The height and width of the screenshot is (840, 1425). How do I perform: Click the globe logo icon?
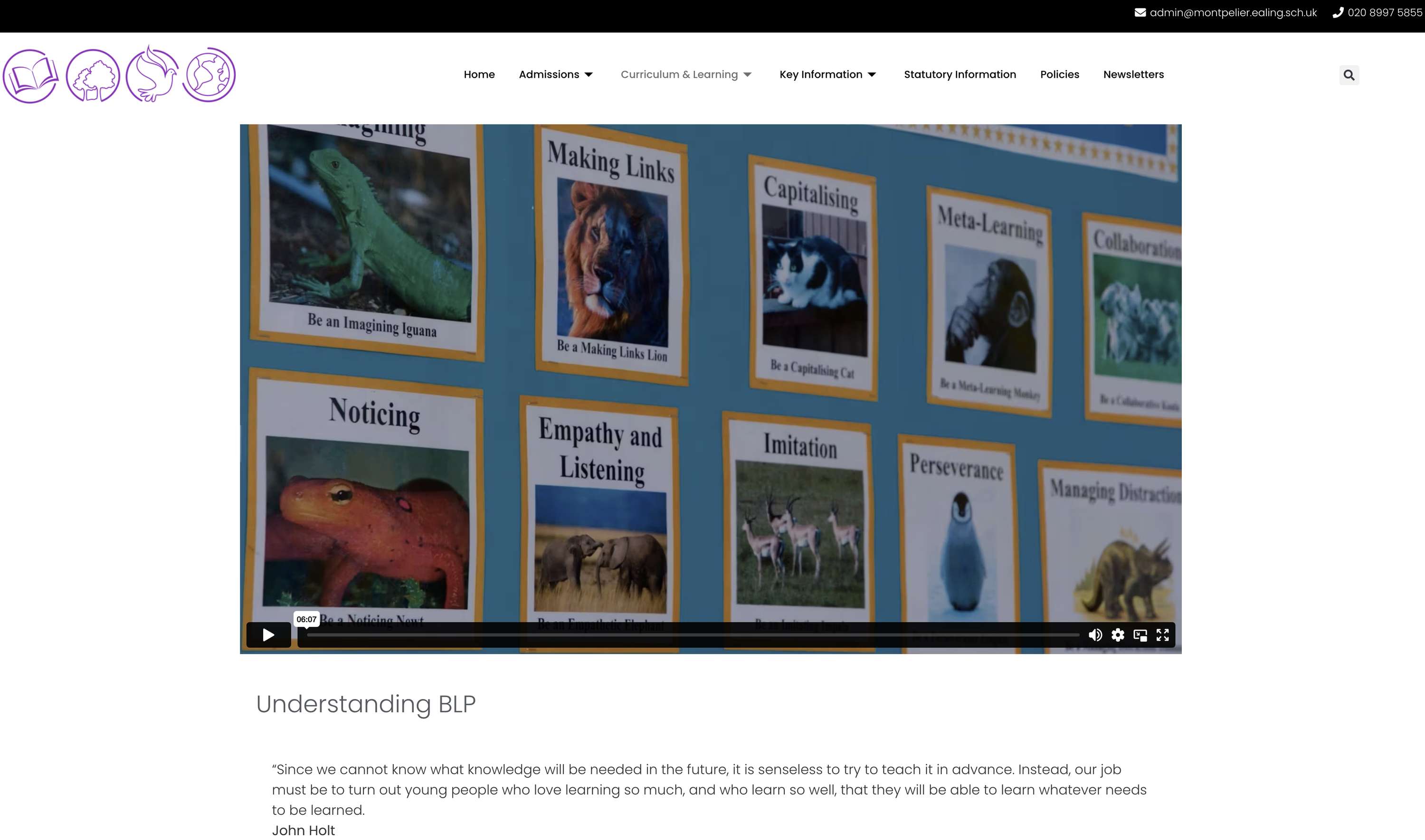pos(209,75)
